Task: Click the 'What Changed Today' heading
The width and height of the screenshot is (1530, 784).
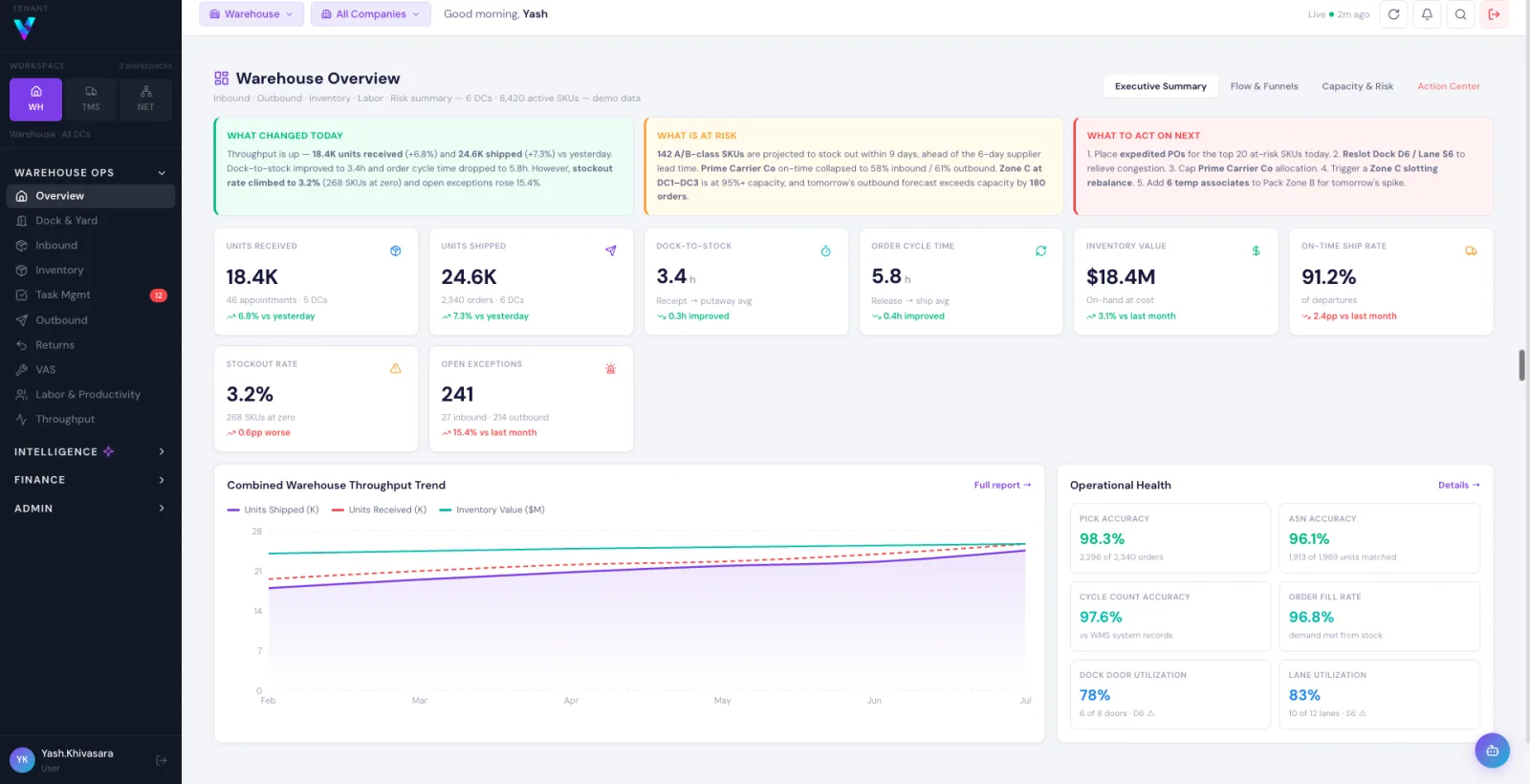Action: tap(285, 136)
